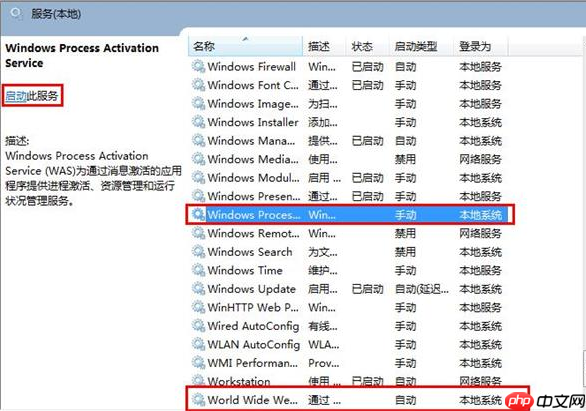Select the Windows Modul... service name
The width and height of the screenshot is (586, 411).
coord(253,177)
